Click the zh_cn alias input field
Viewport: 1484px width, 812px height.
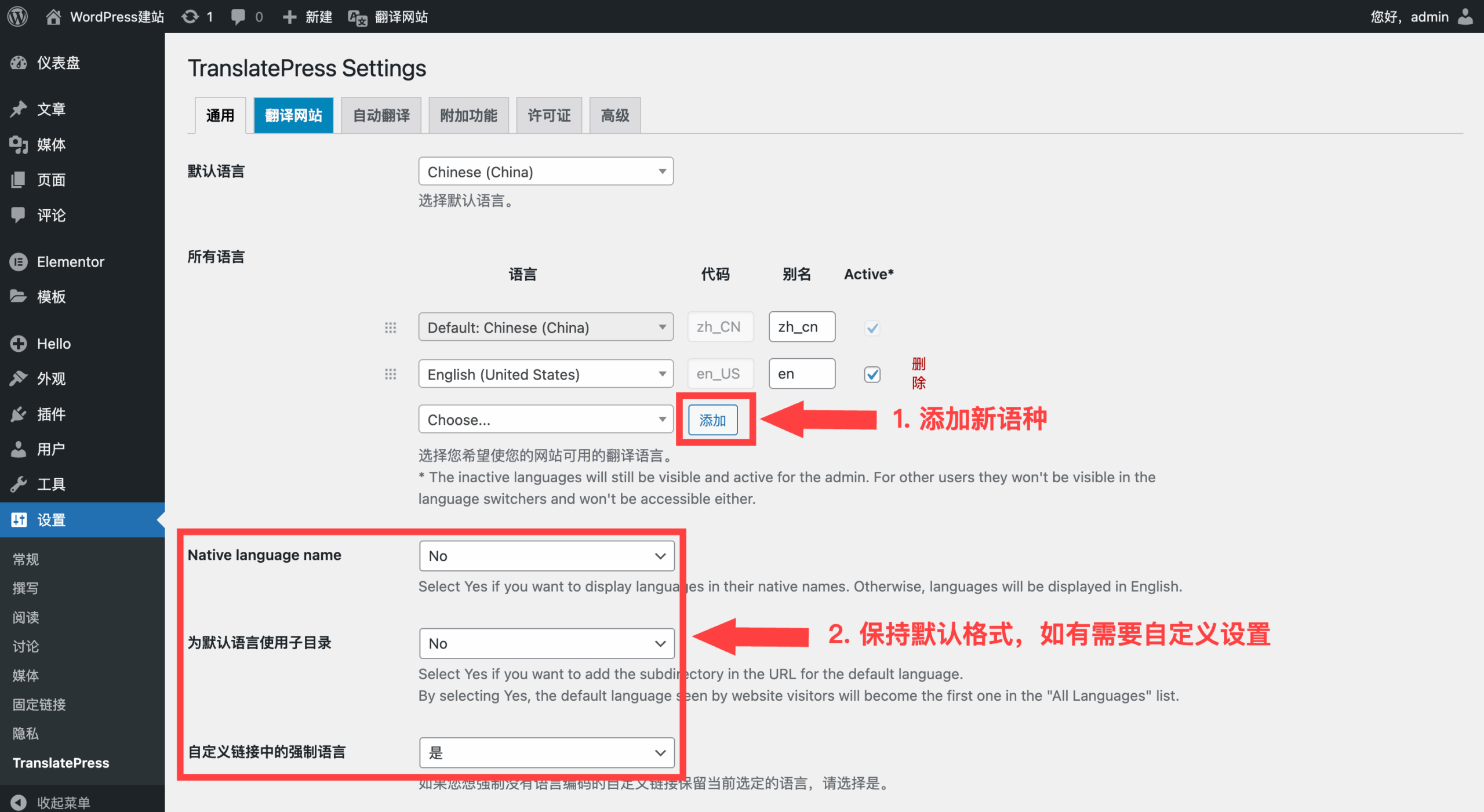tap(802, 327)
